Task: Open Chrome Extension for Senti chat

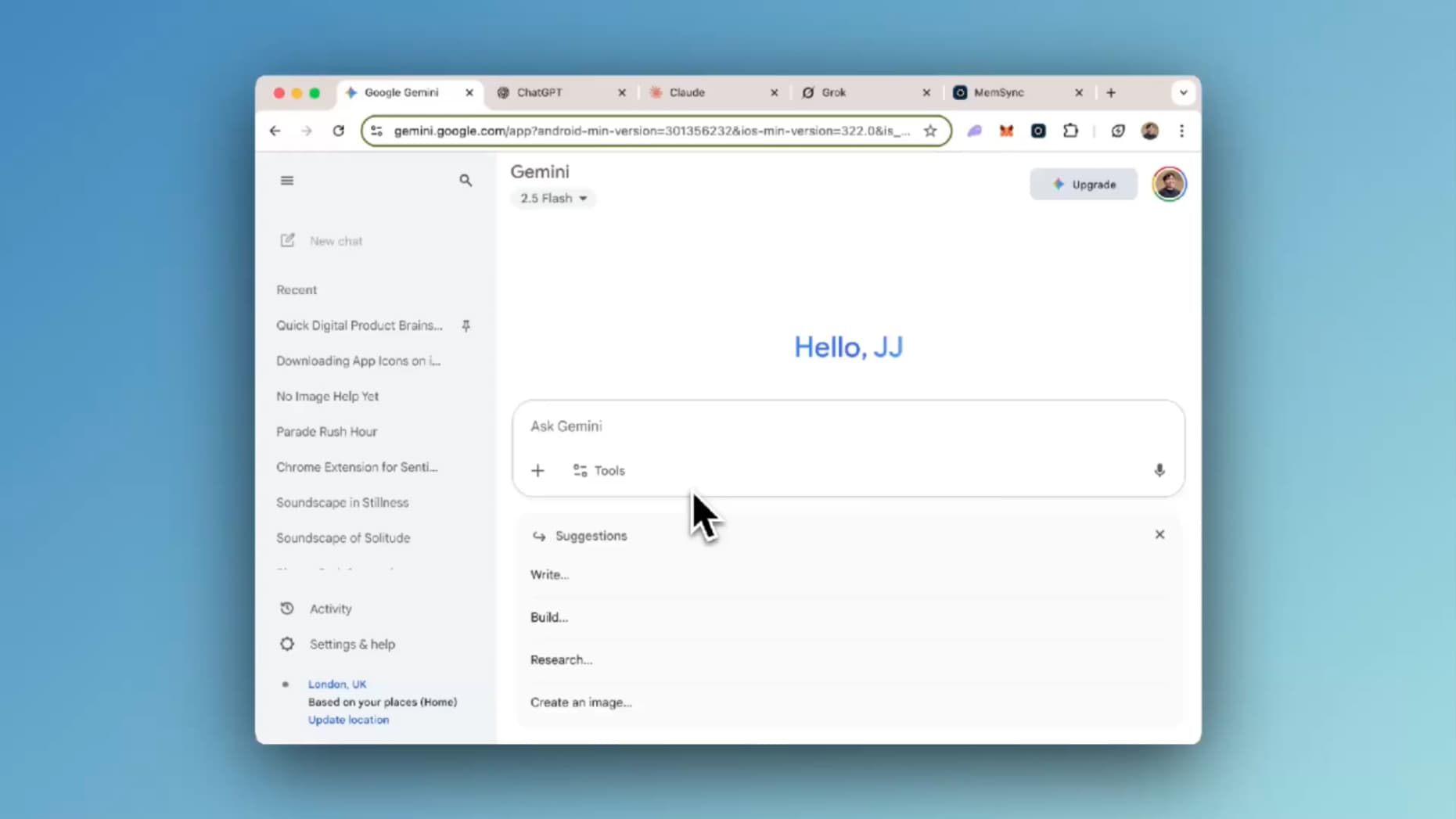Action: pyautogui.click(x=357, y=467)
